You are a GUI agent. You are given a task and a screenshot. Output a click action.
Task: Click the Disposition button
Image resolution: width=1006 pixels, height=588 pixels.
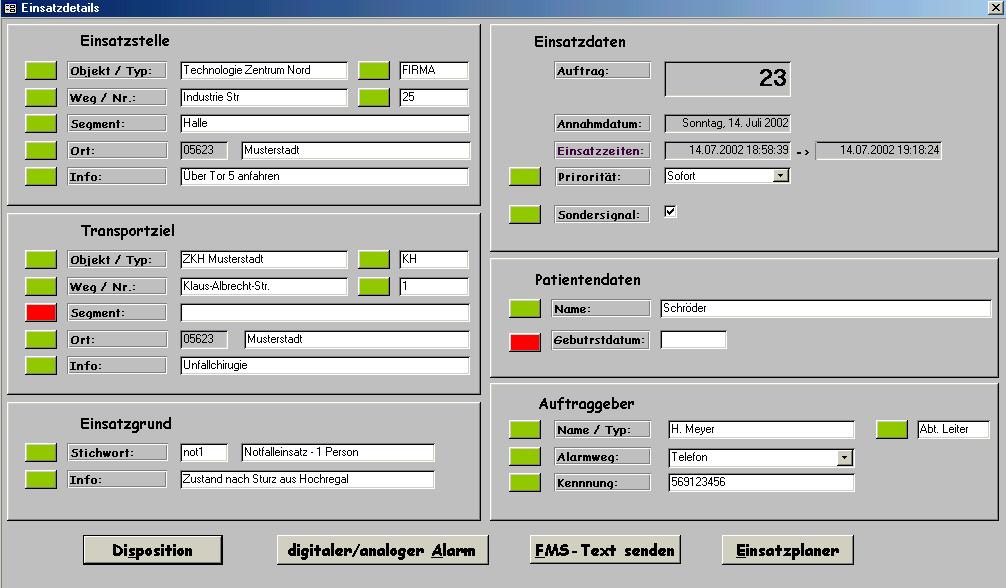tap(152, 550)
